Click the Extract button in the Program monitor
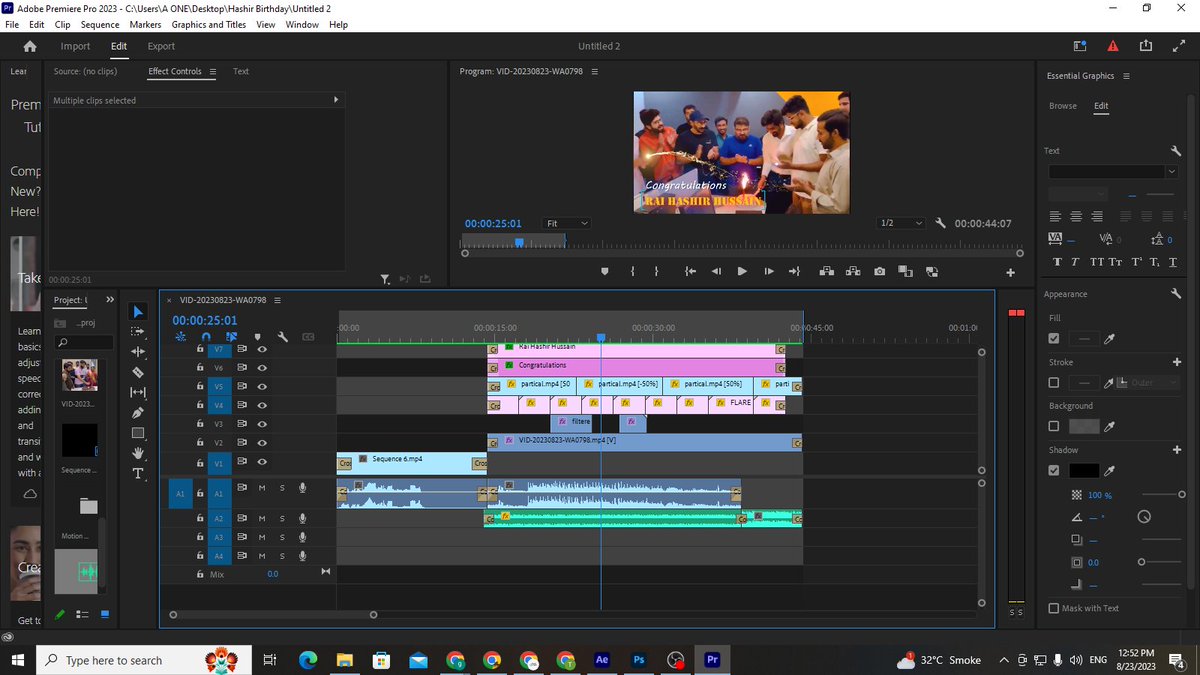1200x675 pixels. point(853,271)
